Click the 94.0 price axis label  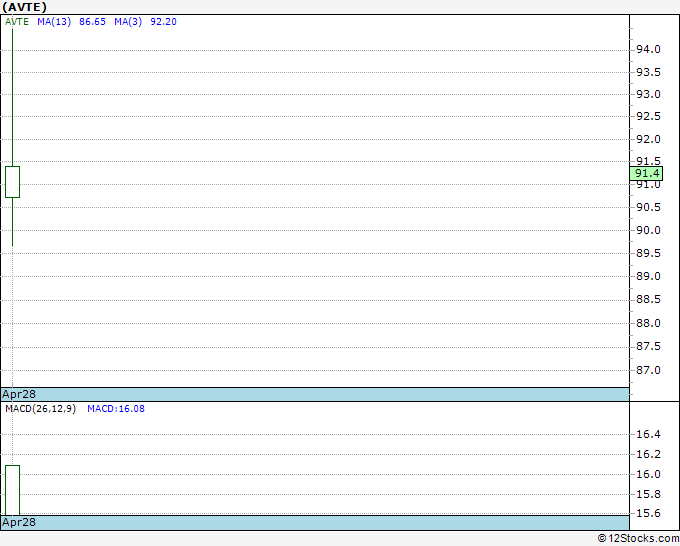(x=648, y=49)
